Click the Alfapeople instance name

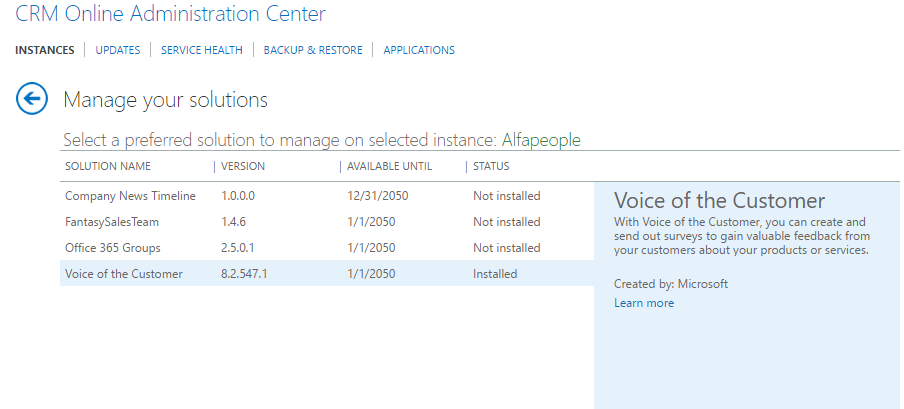(541, 140)
